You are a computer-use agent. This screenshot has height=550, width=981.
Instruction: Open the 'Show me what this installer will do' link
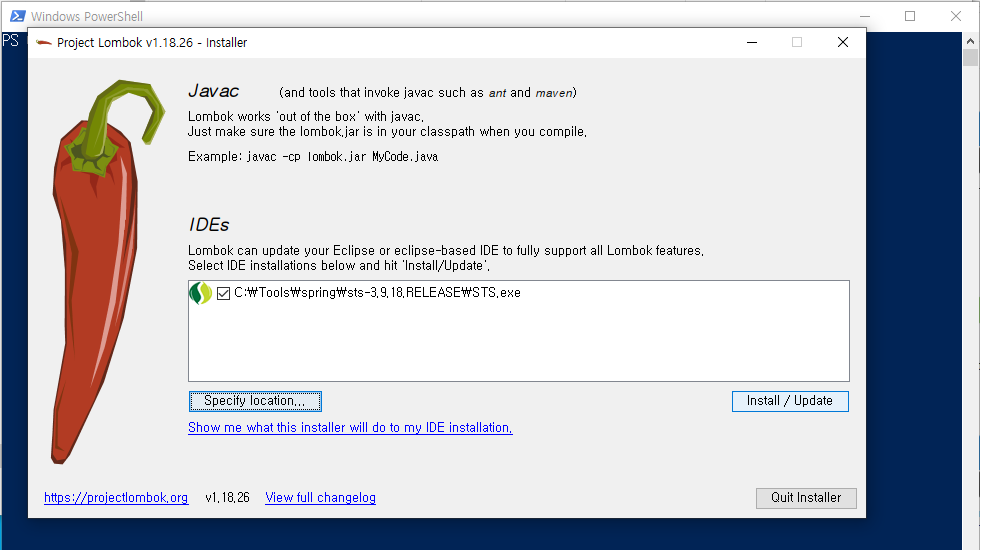click(x=350, y=427)
